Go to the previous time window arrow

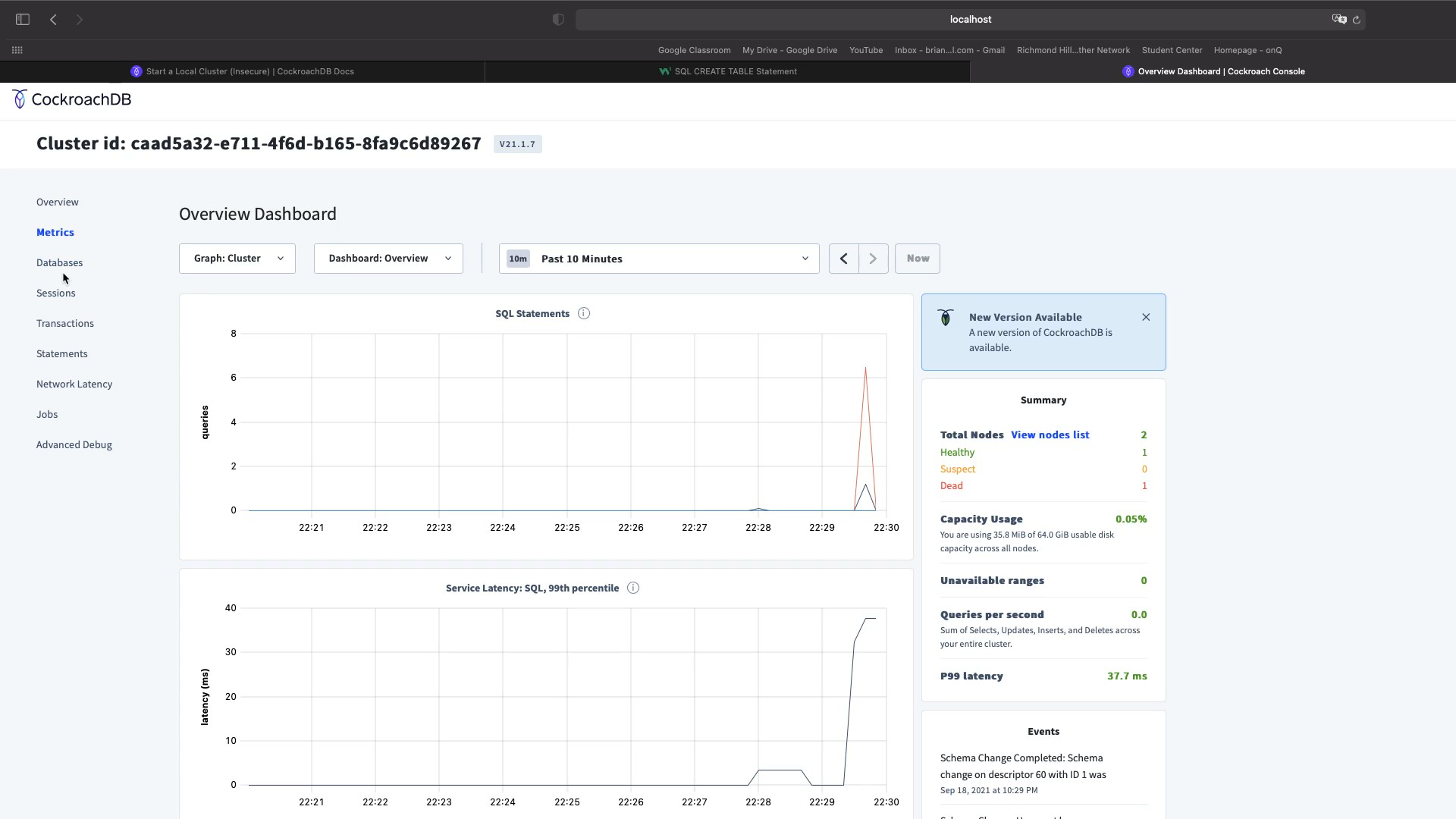(843, 259)
